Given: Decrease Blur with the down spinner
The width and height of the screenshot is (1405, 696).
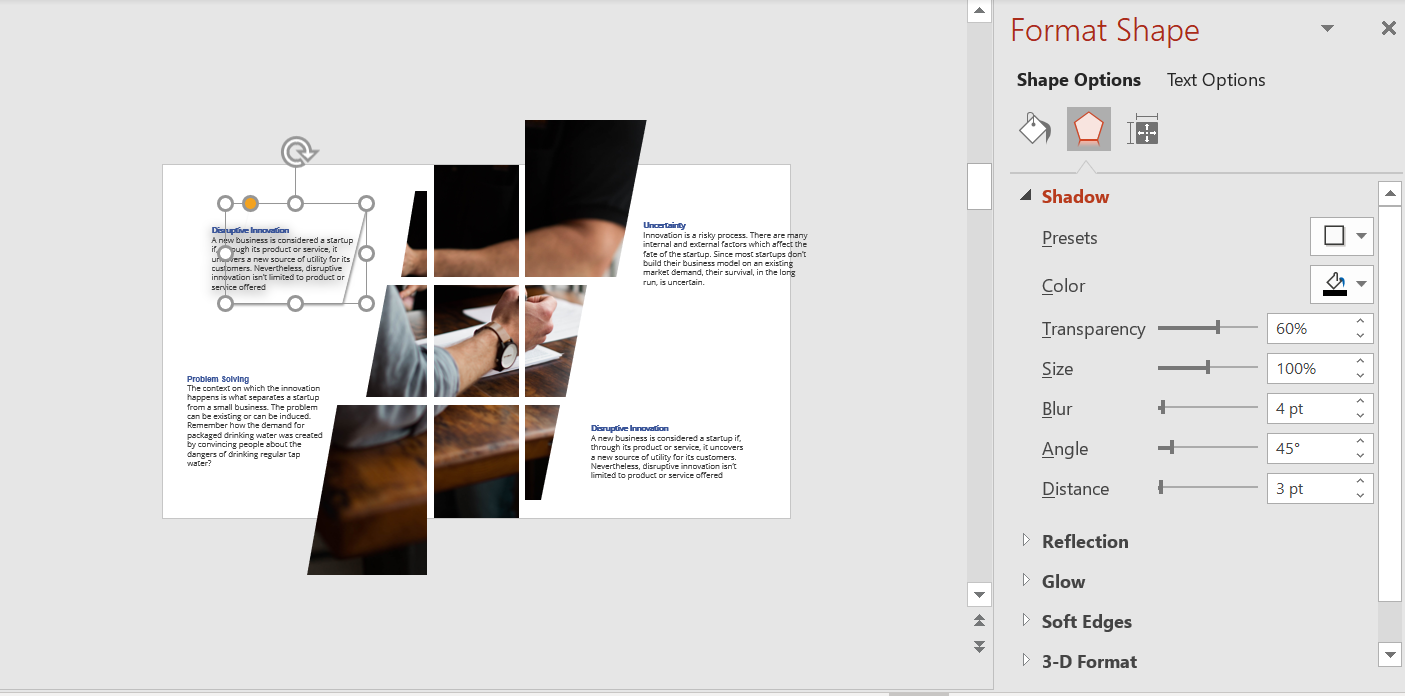Looking at the screenshot, I should (x=1361, y=415).
